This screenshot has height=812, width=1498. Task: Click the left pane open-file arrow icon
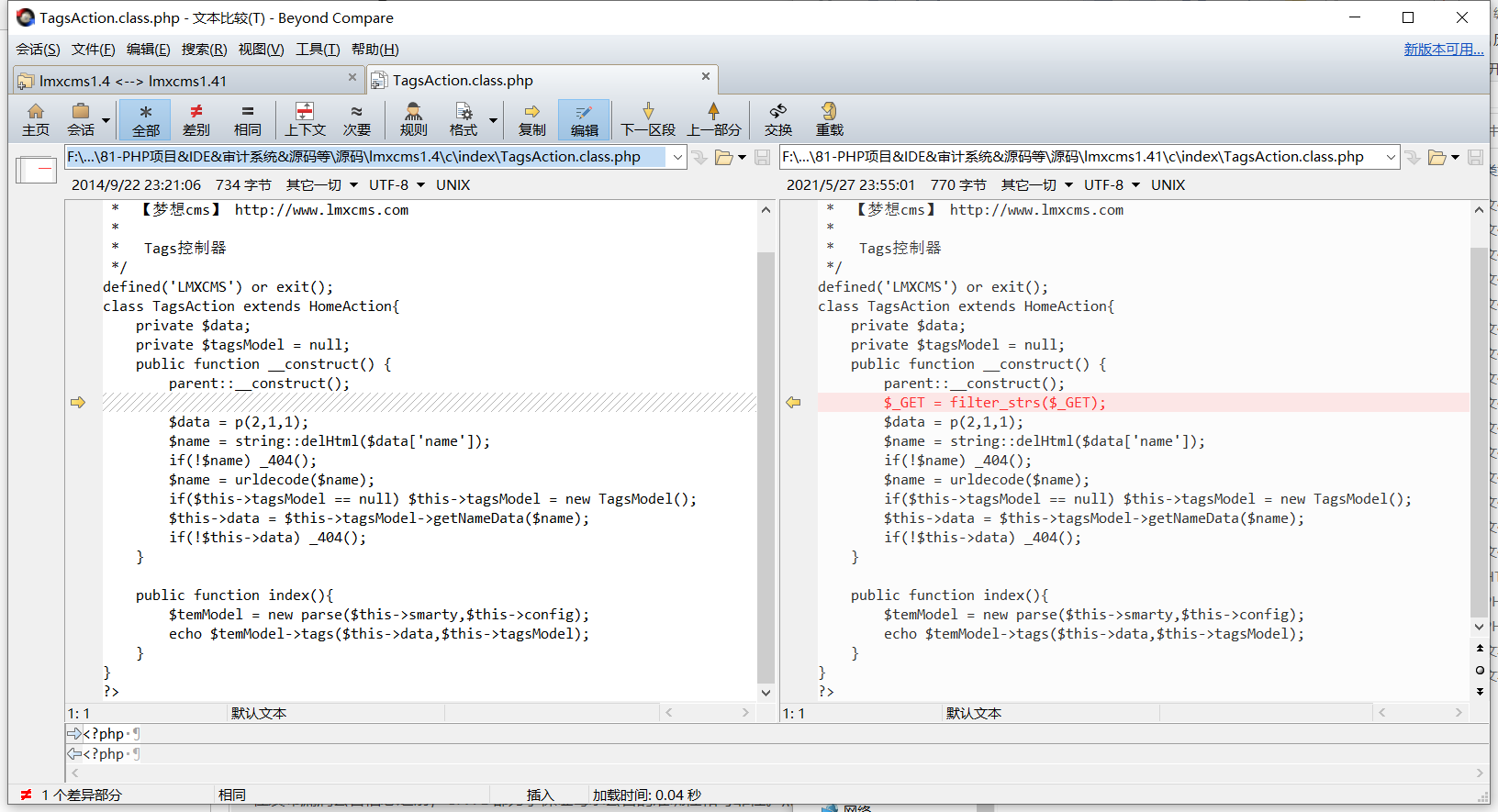[x=699, y=158]
